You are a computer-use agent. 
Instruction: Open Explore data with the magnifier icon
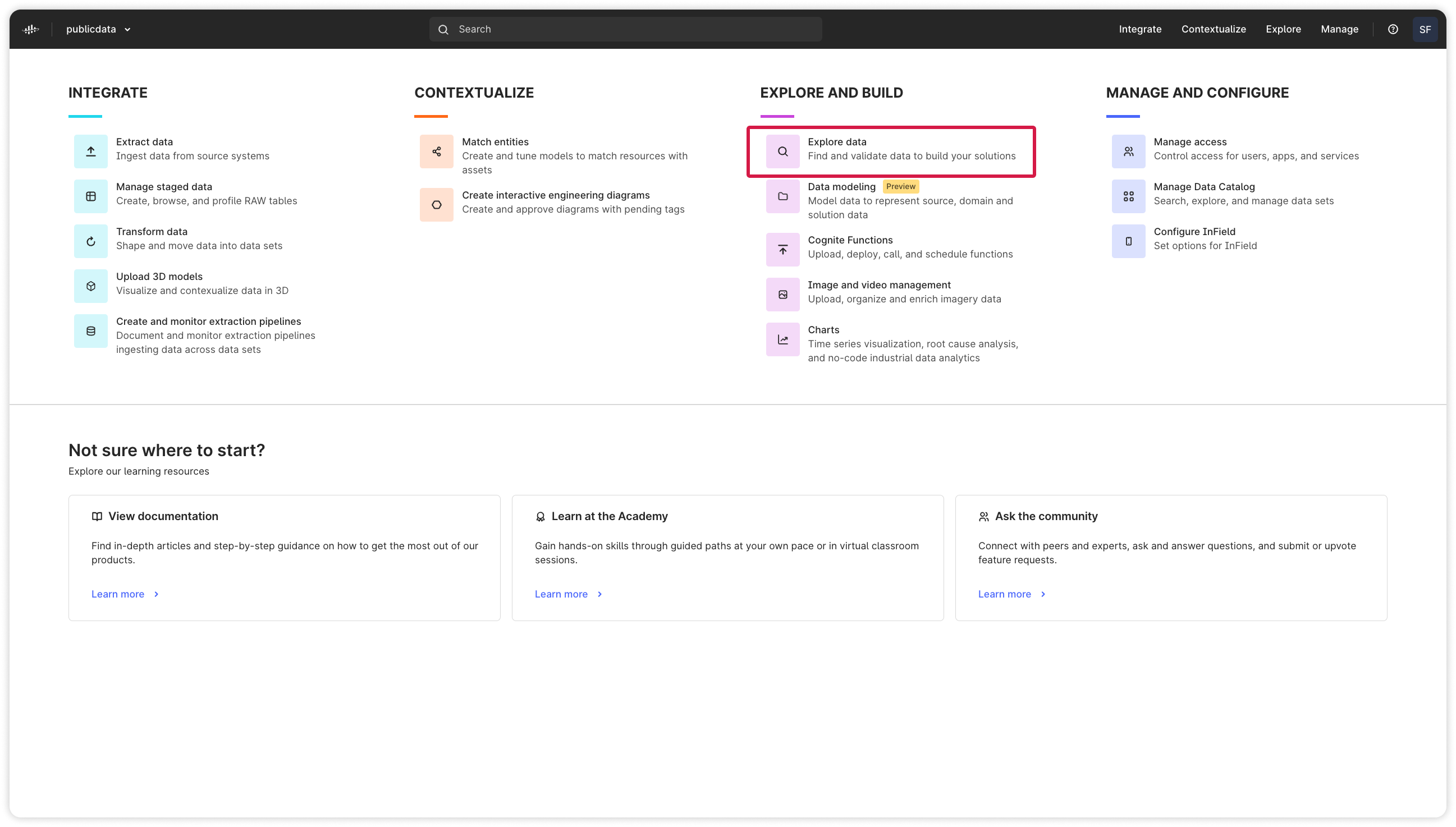click(782, 151)
